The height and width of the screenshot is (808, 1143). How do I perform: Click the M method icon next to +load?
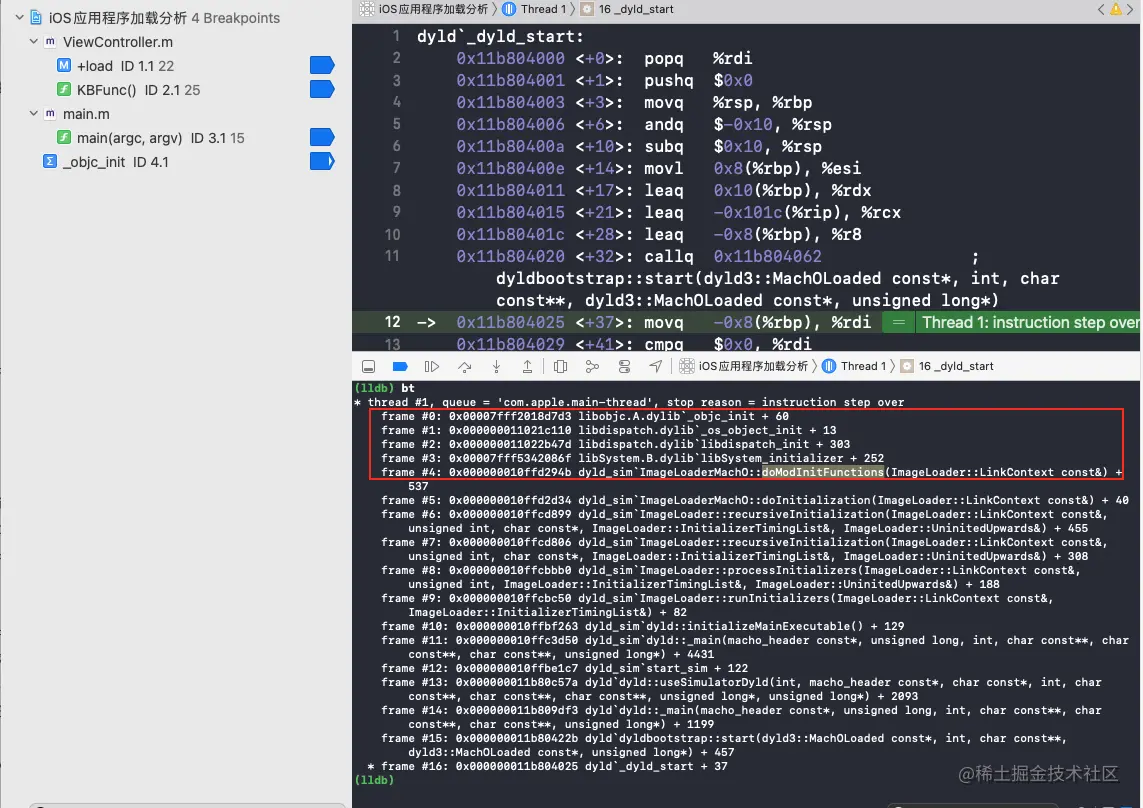point(64,66)
